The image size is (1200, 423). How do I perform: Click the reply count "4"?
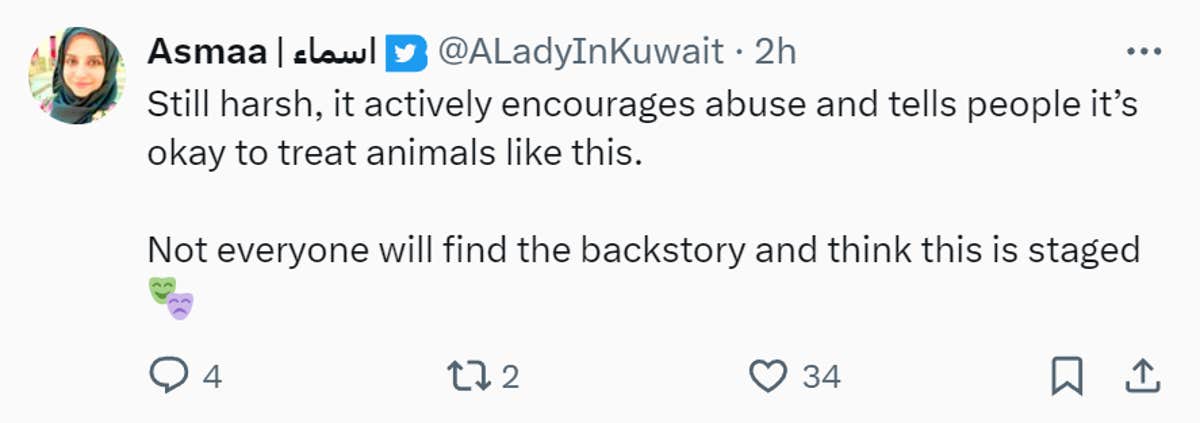tap(211, 377)
